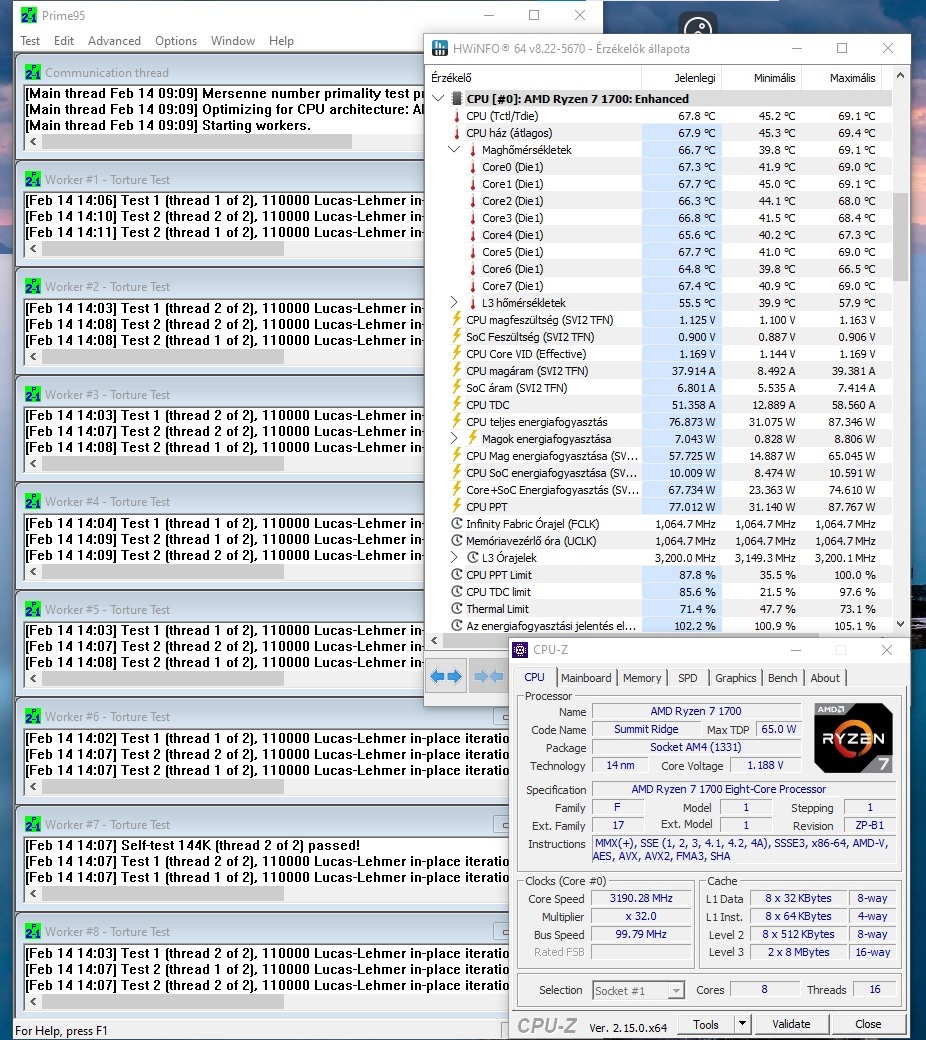Click Communication thread horizontal scroll left arrow
Screen dimensions: 926x1040
[33, 141]
